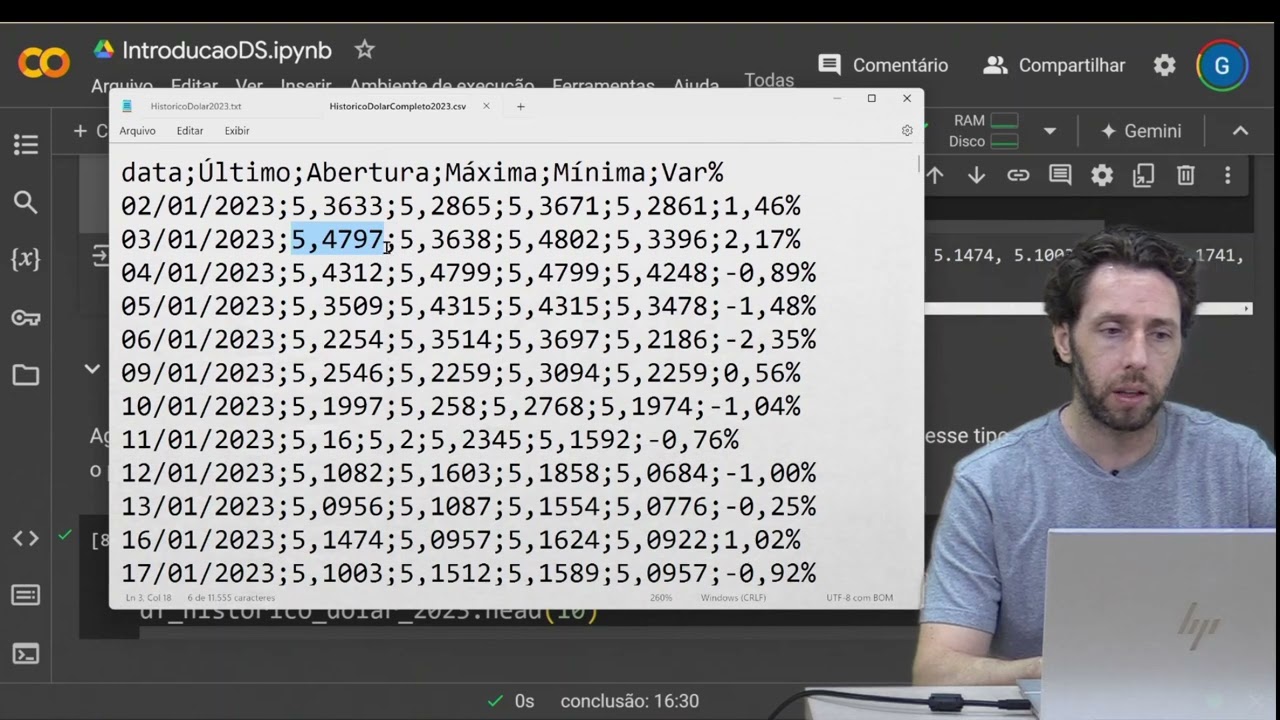The height and width of the screenshot is (720, 1280).
Task: Click the 17/01/2023 data line
Action: point(468,573)
